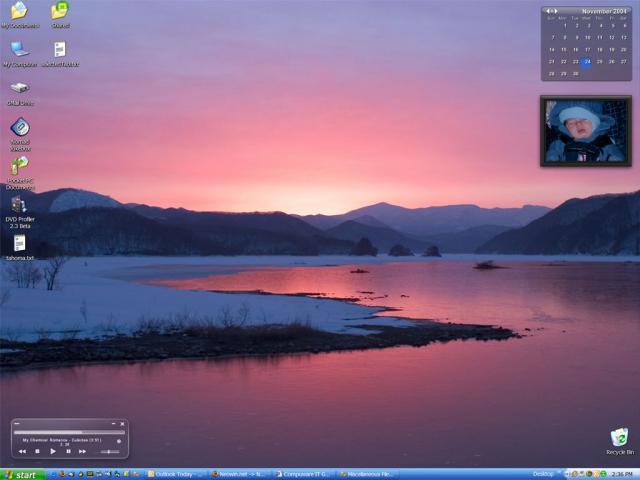This screenshot has width=640, height=480.
Task: Click the Start button
Action: tap(22, 475)
